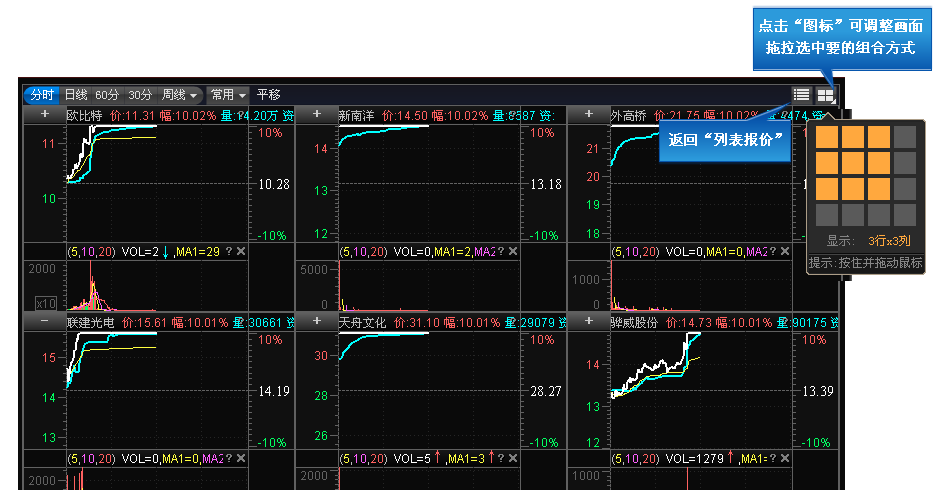
Task: Click 骅威股份 price 价:14.73 readout
Action: pos(689,322)
